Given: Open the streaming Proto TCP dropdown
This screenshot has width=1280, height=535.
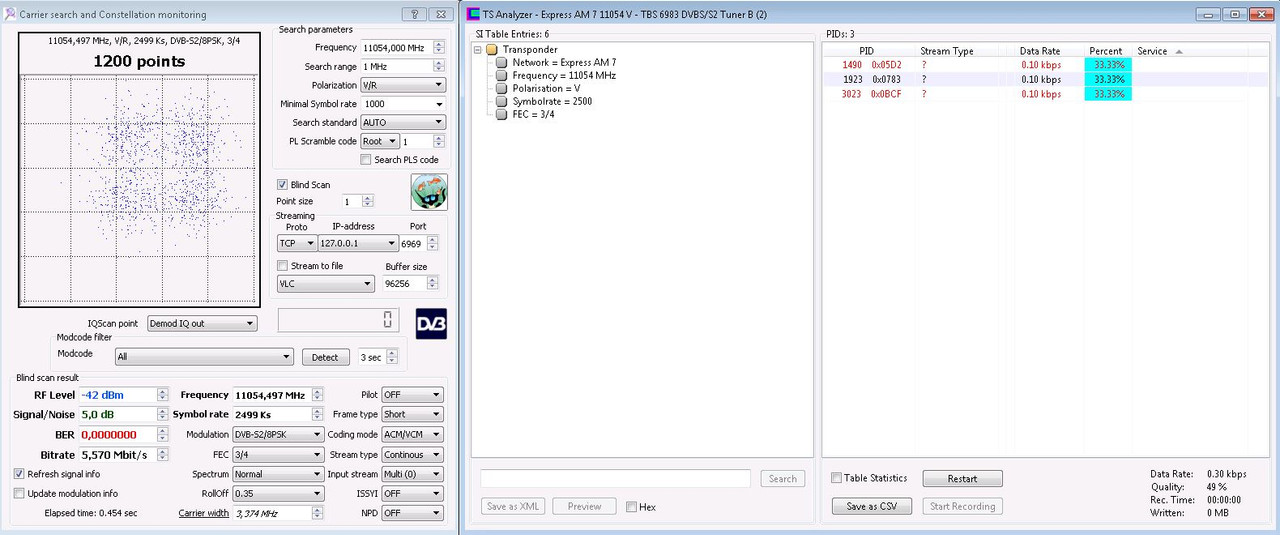Looking at the screenshot, I should (x=297, y=243).
